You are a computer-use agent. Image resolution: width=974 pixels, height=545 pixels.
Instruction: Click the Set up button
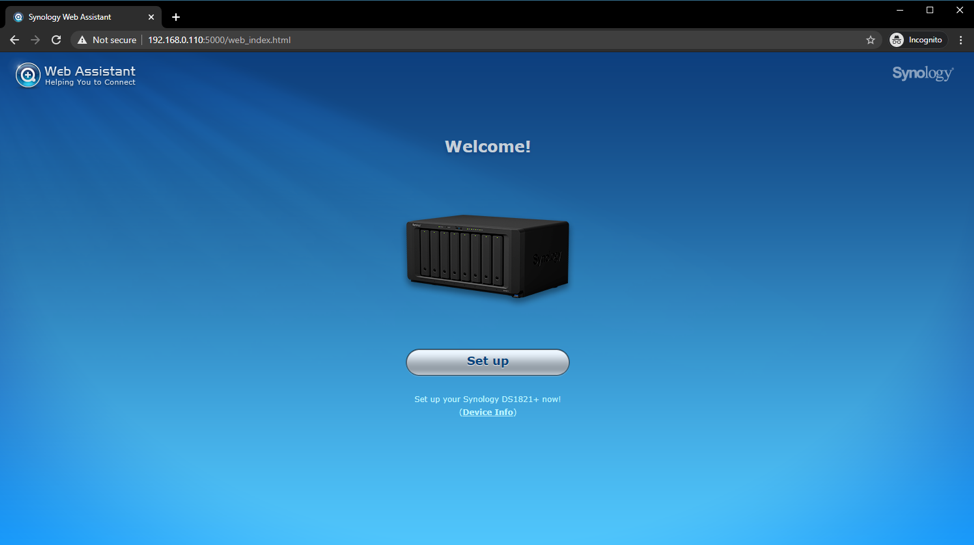tap(487, 362)
